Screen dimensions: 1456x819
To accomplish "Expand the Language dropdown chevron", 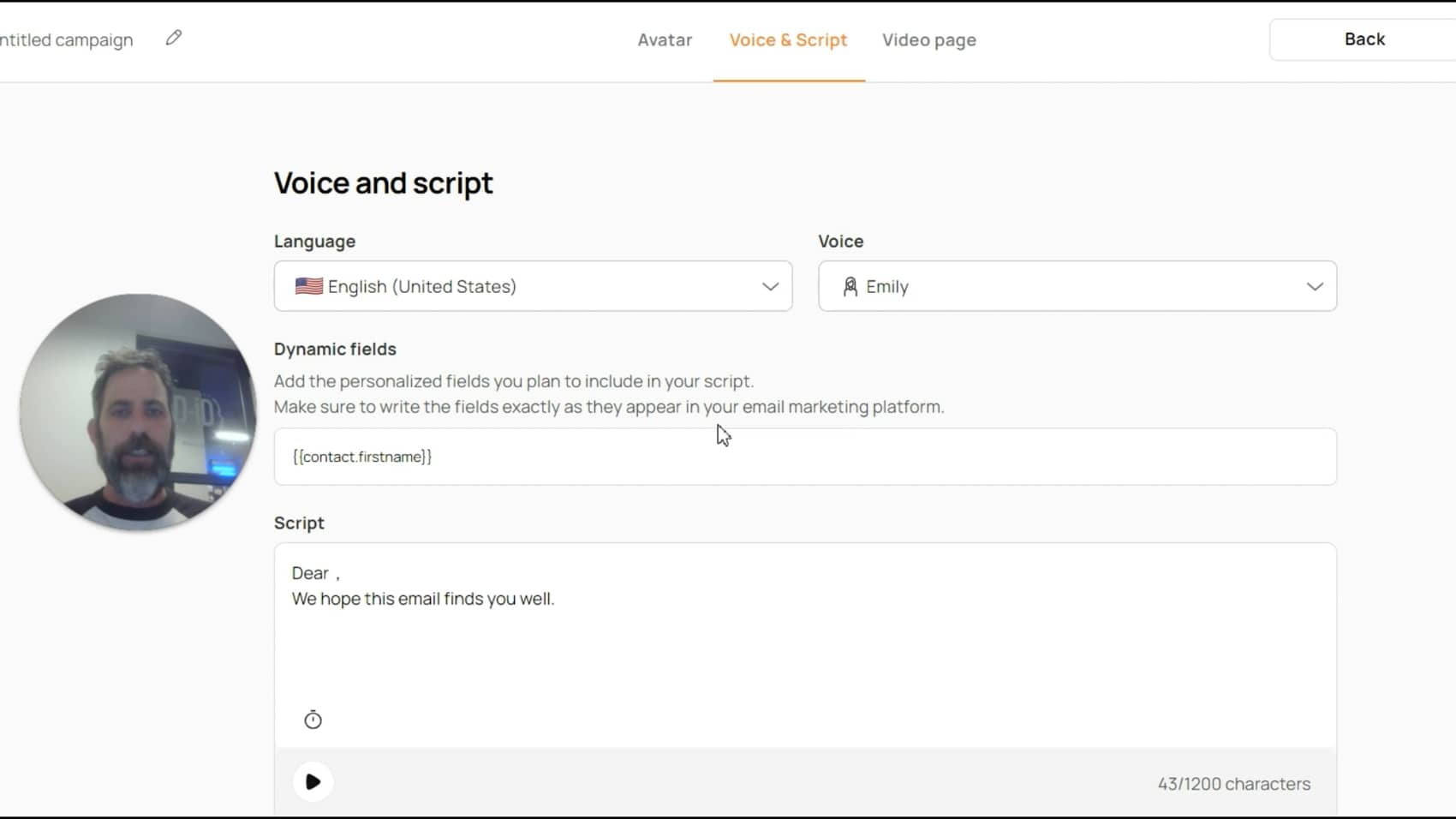I will click(x=770, y=286).
